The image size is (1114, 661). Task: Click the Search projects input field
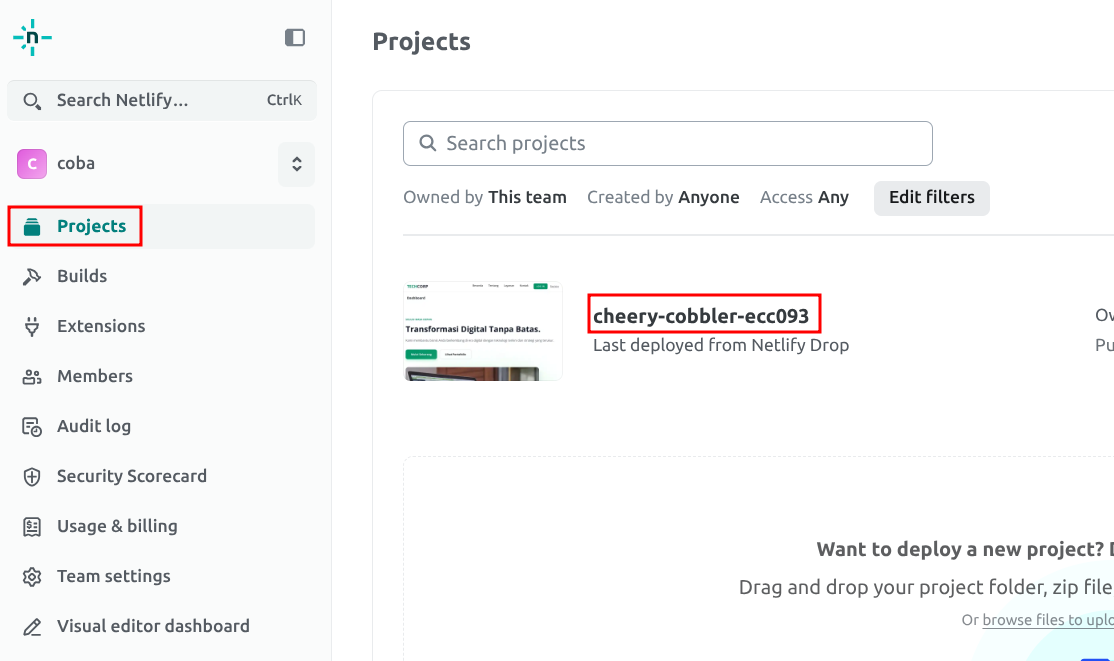point(668,144)
